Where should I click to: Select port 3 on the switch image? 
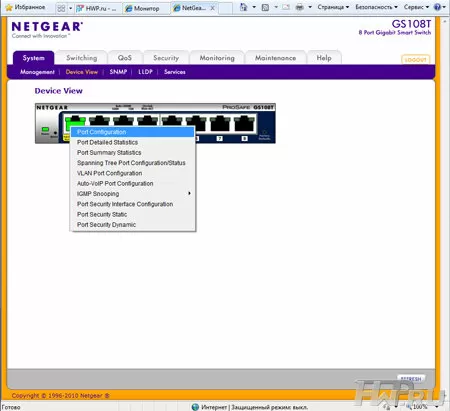point(123,120)
